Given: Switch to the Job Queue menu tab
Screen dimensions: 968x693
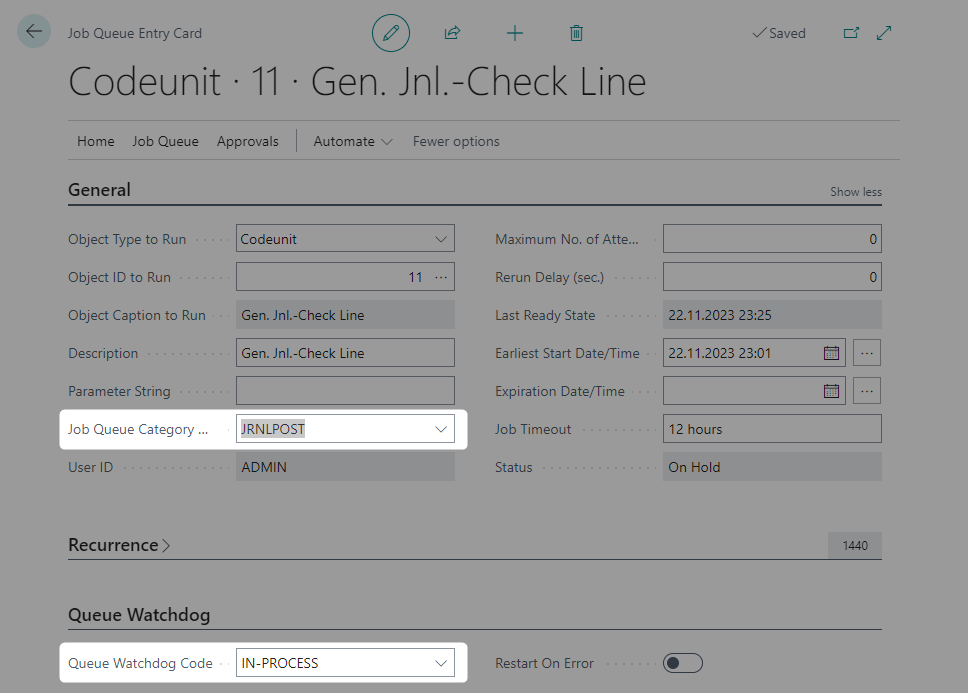Looking at the screenshot, I should (165, 141).
